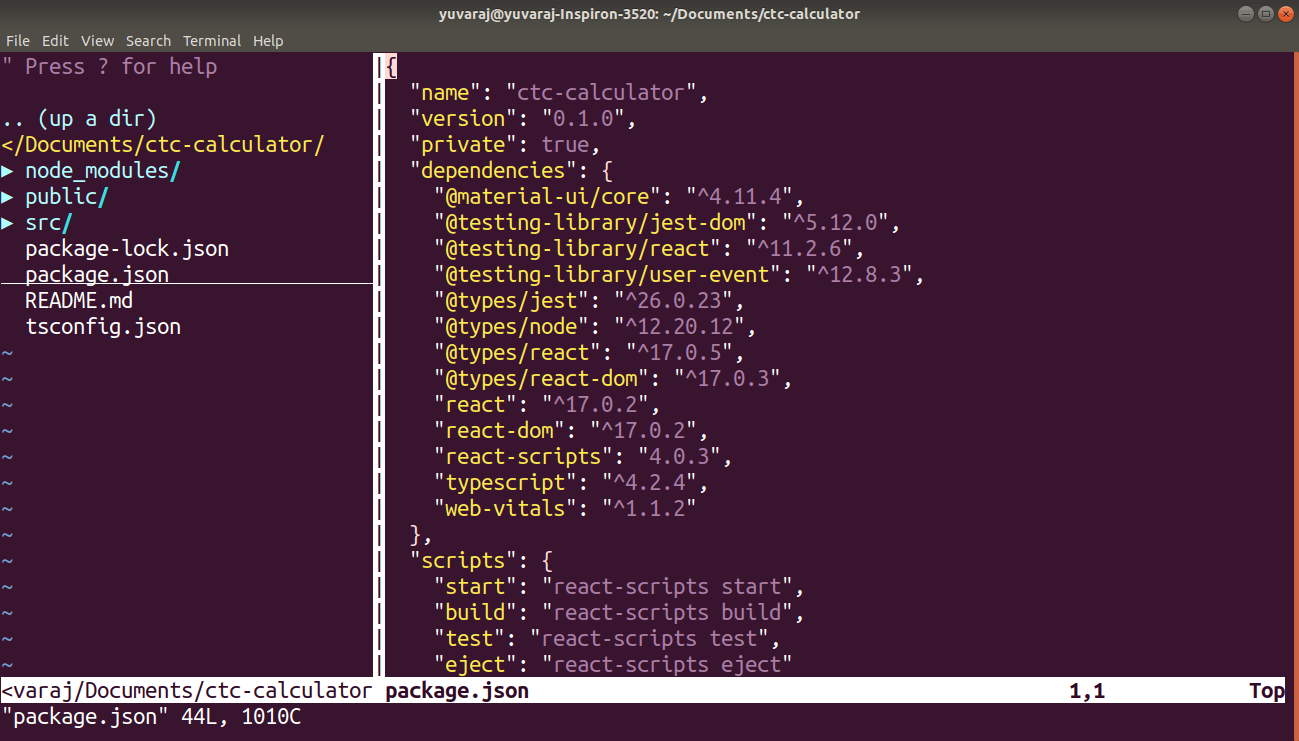Viewport: 1299px width, 741px height.
Task: Go up a dir in NERDTree
Action: pyautogui.click(x=79, y=119)
